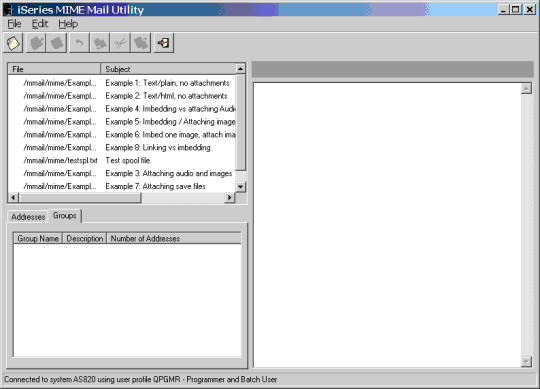Click the grayed document icon in toolbar

pos(57,43)
